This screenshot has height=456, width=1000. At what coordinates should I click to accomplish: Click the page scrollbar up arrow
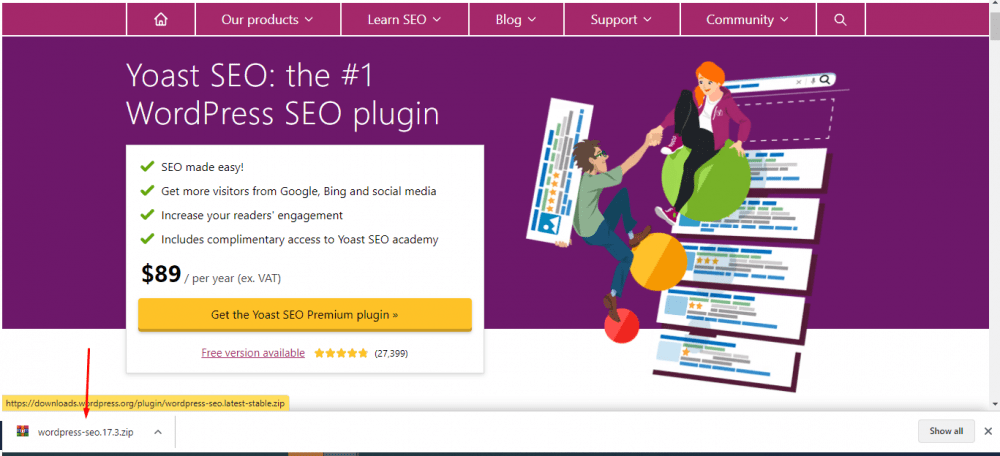coord(995,5)
